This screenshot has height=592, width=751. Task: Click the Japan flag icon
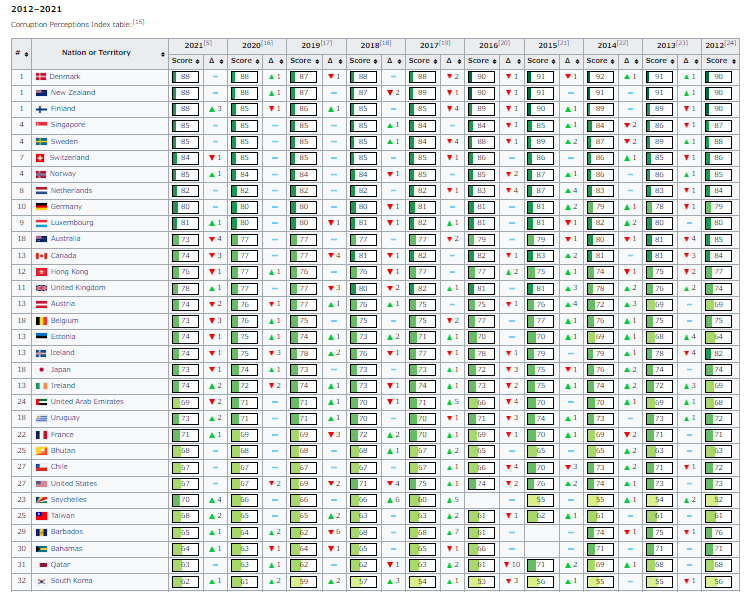point(41,370)
